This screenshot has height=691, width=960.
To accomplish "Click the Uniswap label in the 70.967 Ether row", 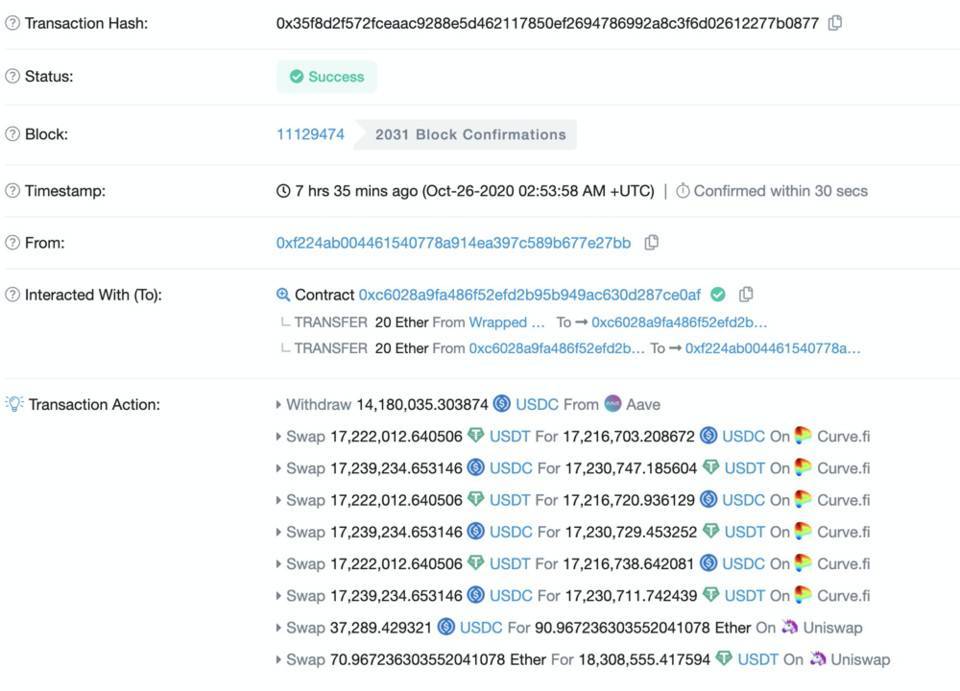I will coord(860,659).
